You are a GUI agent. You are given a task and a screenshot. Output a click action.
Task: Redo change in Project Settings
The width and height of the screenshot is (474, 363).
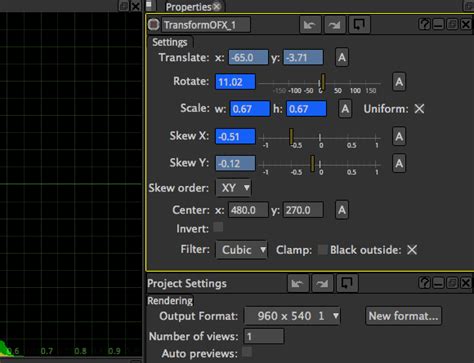pyautogui.click(x=322, y=284)
